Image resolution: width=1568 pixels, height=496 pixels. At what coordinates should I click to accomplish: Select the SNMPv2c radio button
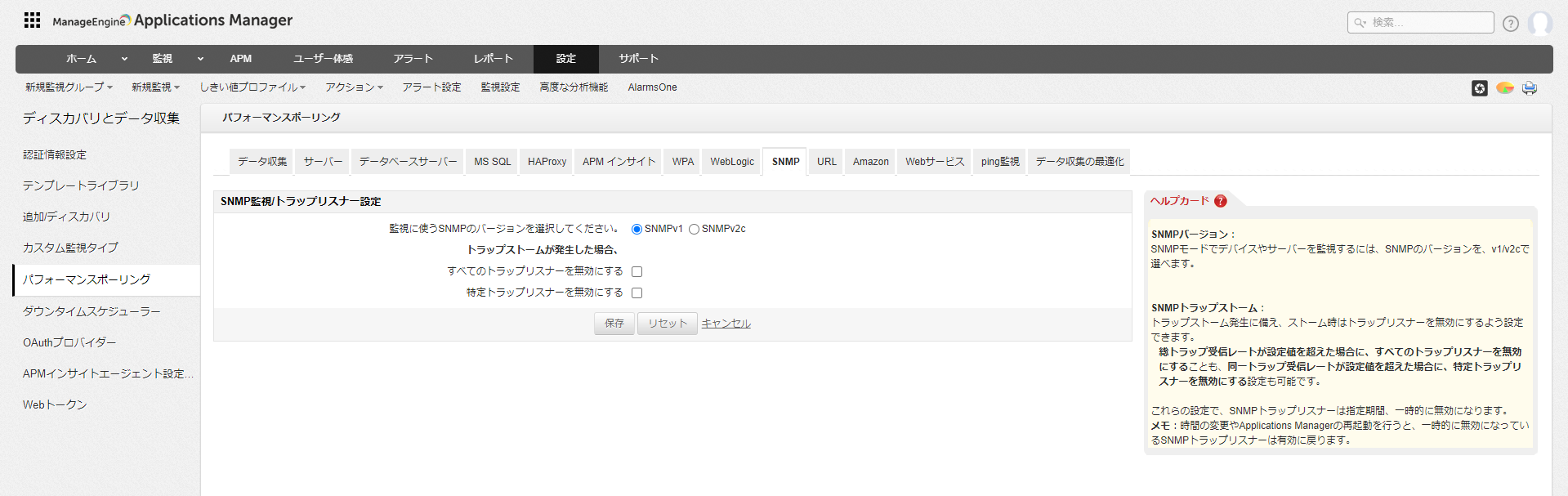pyautogui.click(x=694, y=230)
